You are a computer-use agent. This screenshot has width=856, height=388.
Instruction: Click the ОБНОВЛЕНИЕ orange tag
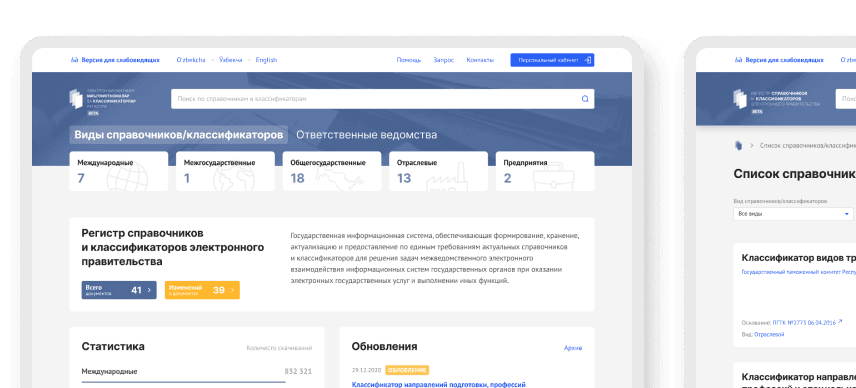pos(407,370)
